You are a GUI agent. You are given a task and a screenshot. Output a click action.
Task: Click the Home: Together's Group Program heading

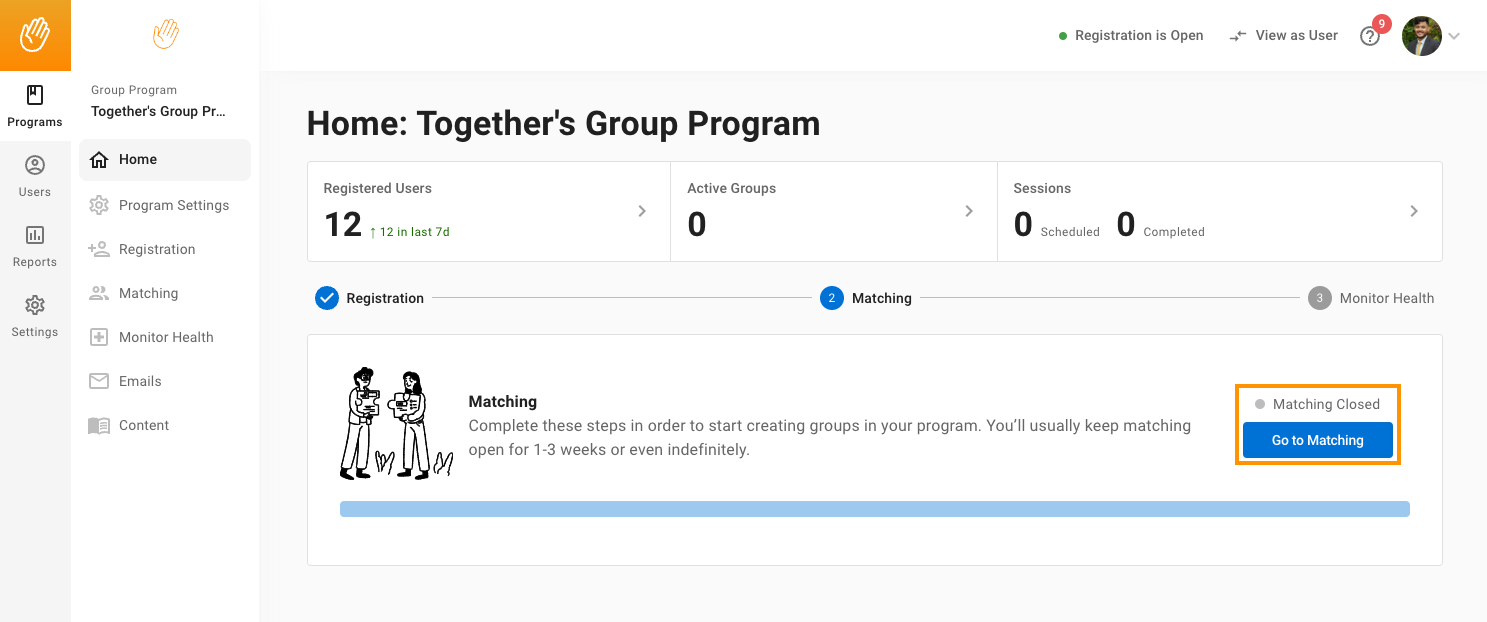[x=563, y=124]
